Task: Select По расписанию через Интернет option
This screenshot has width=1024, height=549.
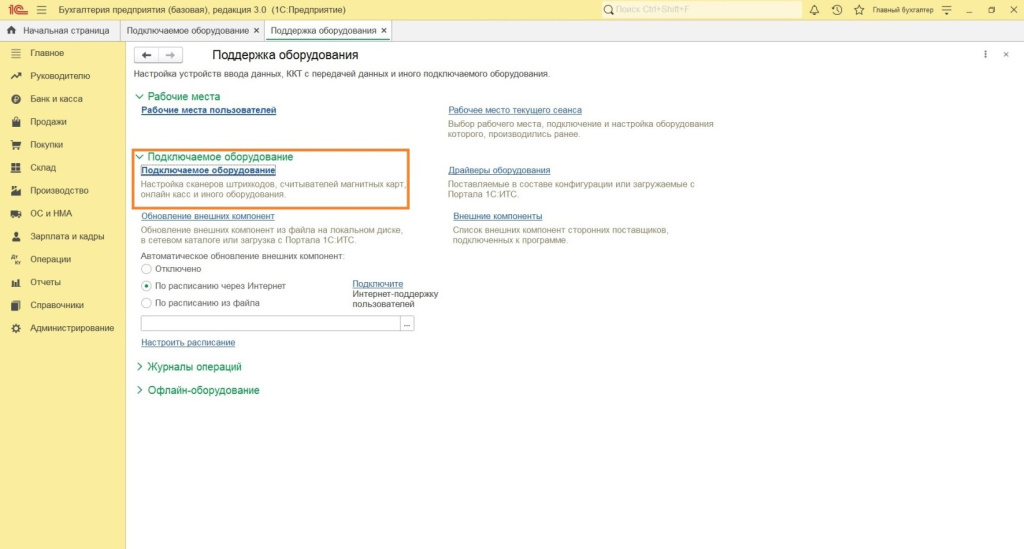Action: (x=147, y=286)
